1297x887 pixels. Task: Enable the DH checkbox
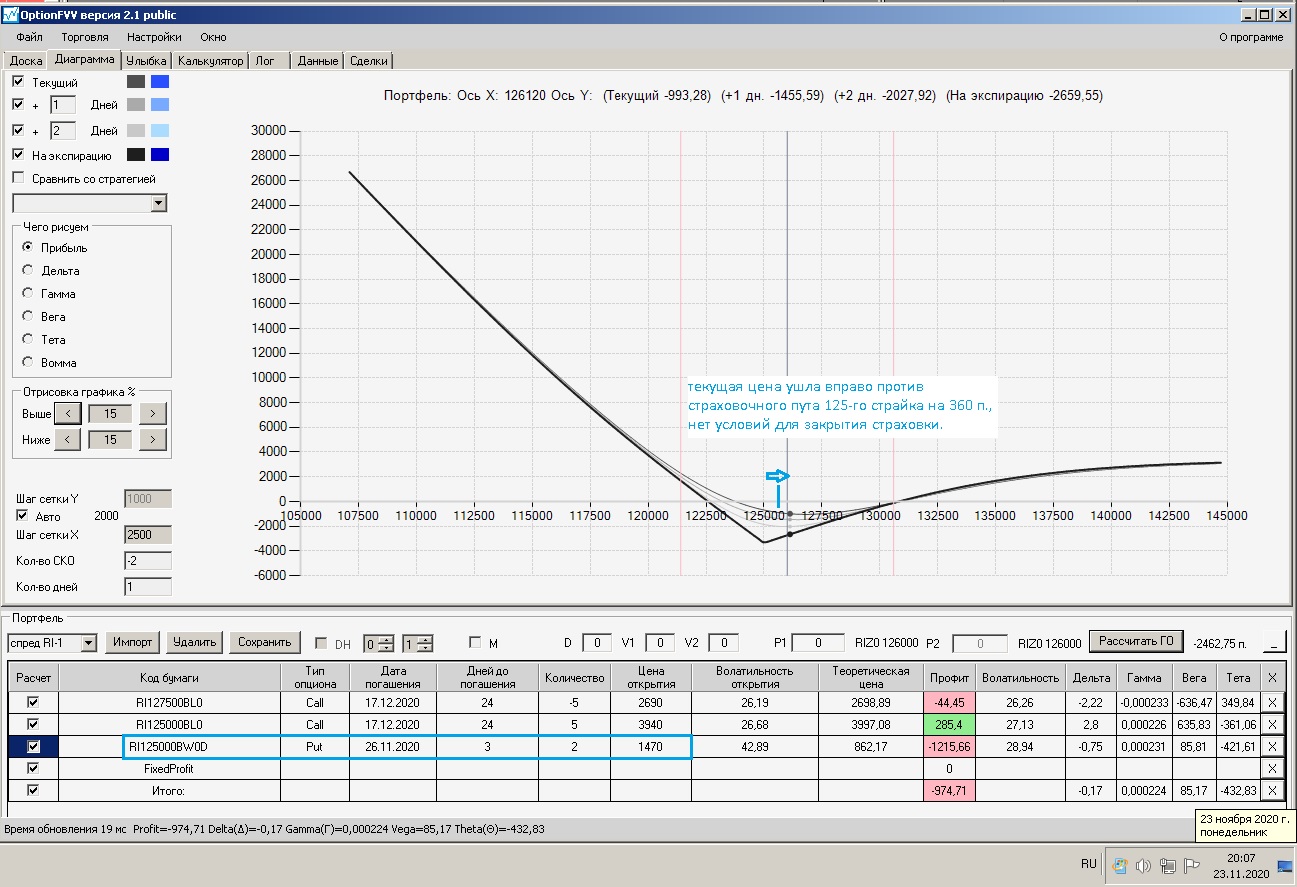coord(321,643)
